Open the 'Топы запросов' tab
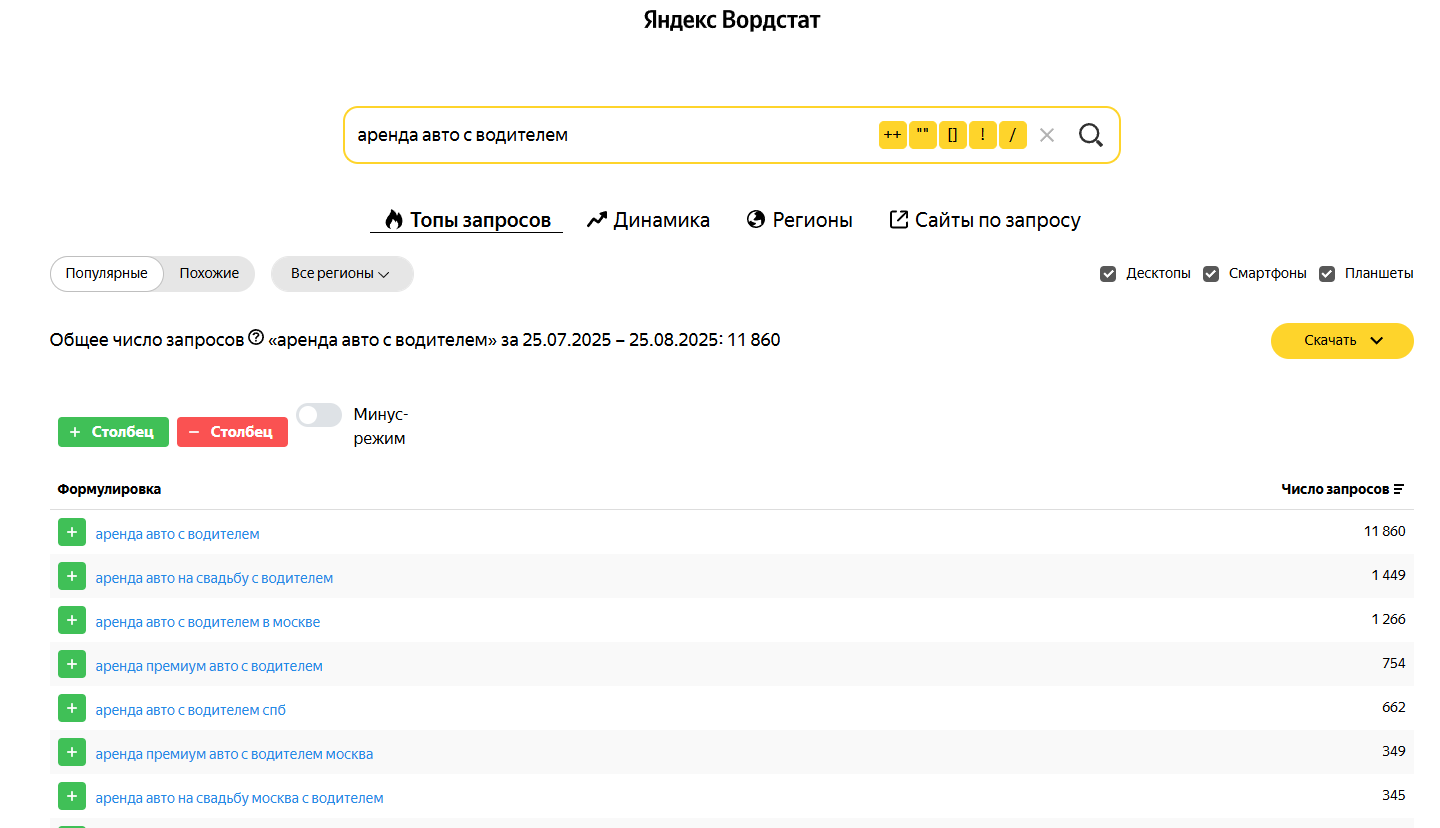Screen dimensions: 1440x828 [467, 220]
